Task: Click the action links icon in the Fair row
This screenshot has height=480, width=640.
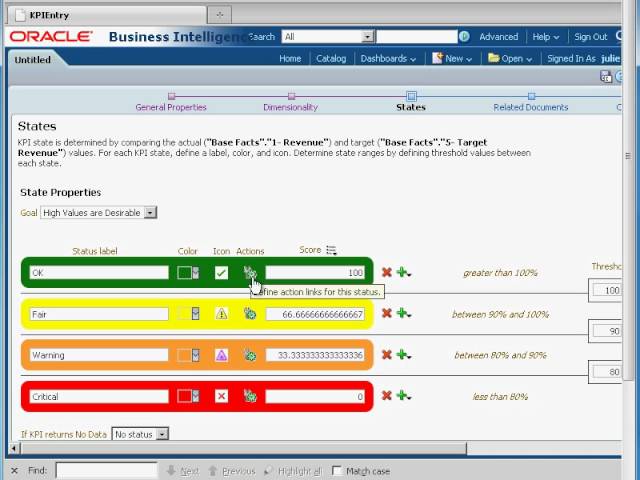Action: click(250, 313)
